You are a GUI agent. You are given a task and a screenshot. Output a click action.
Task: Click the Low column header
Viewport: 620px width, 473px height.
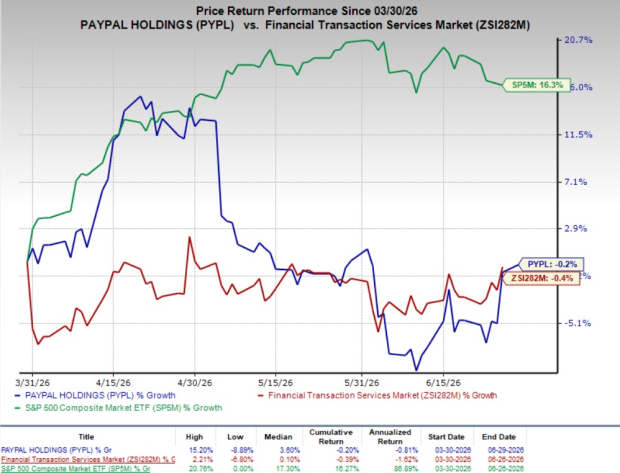point(235,437)
